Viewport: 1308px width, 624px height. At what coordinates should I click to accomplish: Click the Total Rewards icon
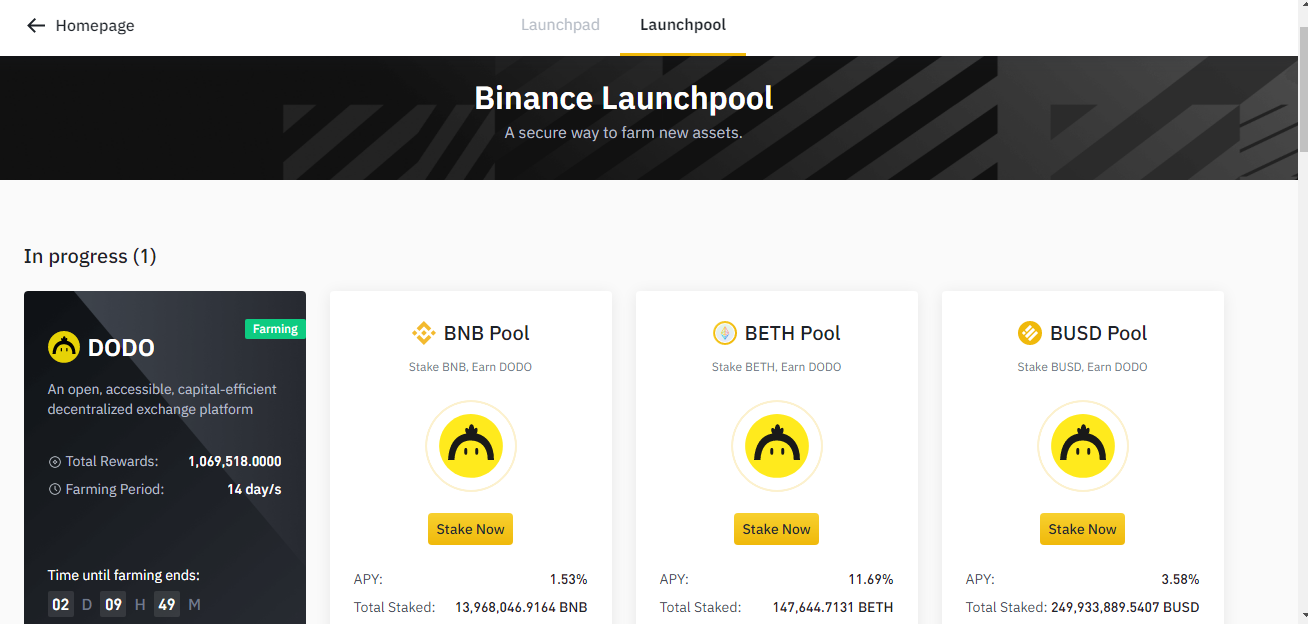pos(55,462)
